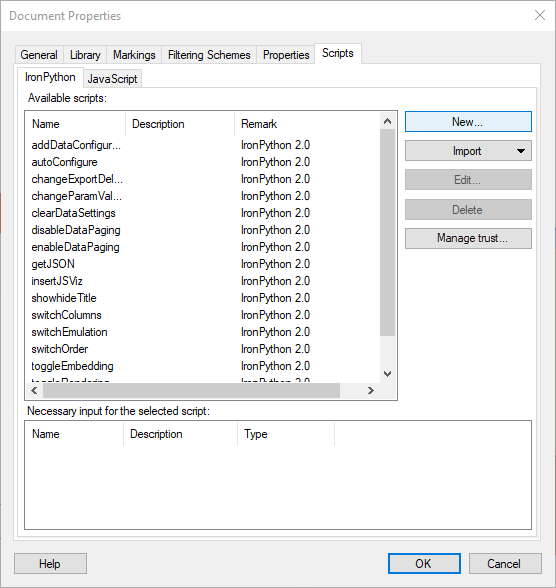Dismiss dialog with Cancel button

(x=505, y=564)
